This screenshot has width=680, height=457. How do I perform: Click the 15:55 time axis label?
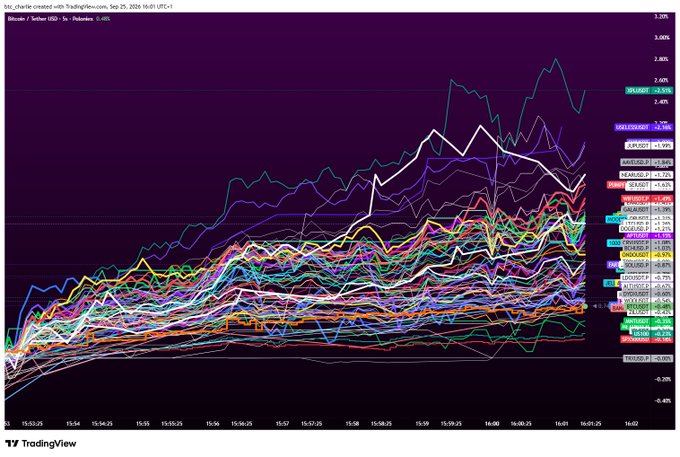[143, 424]
